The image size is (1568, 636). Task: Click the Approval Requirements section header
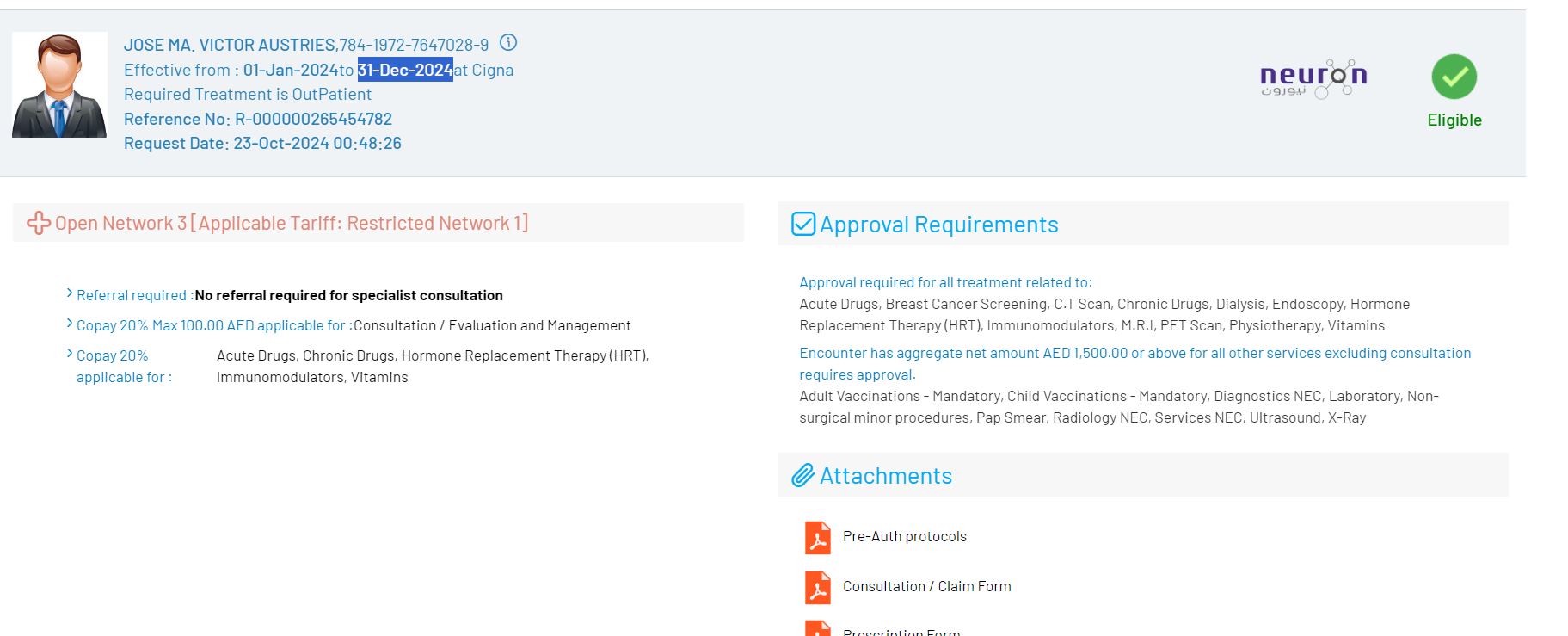pyautogui.click(x=938, y=225)
